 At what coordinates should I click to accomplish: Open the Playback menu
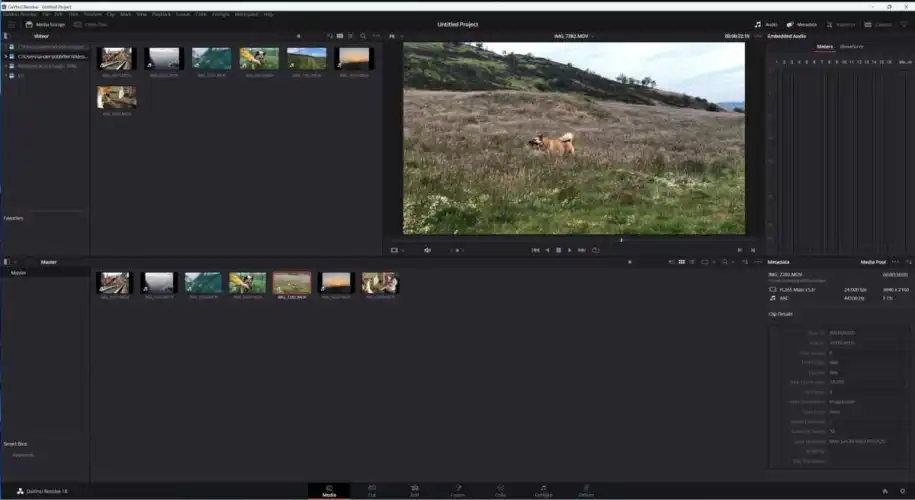(x=161, y=14)
